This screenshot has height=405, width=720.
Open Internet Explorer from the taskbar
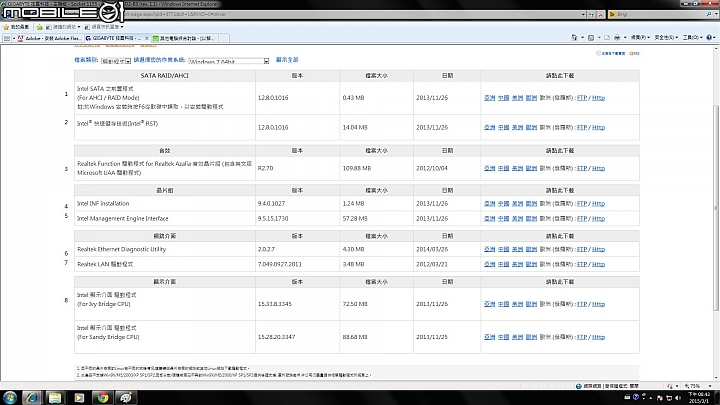[x=31, y=397]
